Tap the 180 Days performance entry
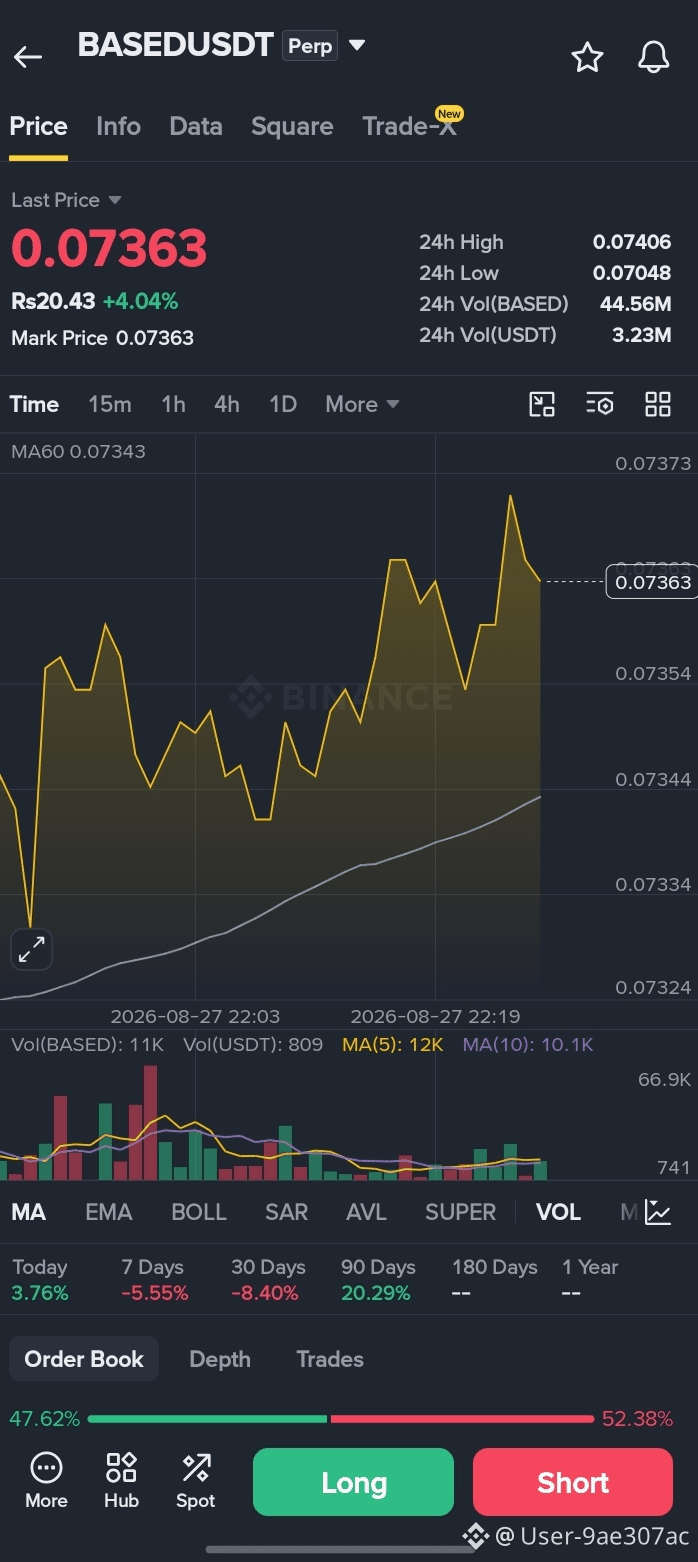 coord(494,1280)
